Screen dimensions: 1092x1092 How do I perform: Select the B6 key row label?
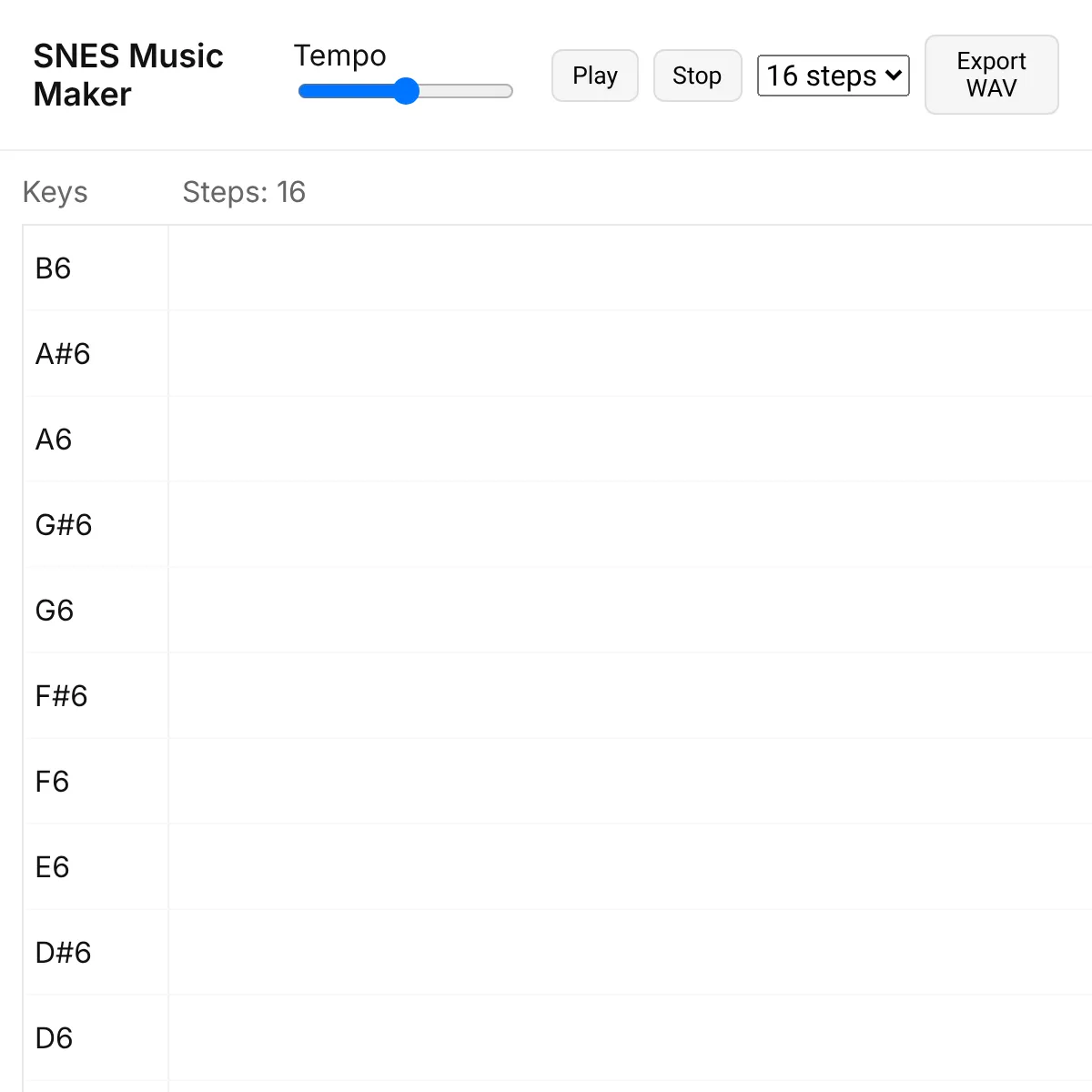(53, 268)
